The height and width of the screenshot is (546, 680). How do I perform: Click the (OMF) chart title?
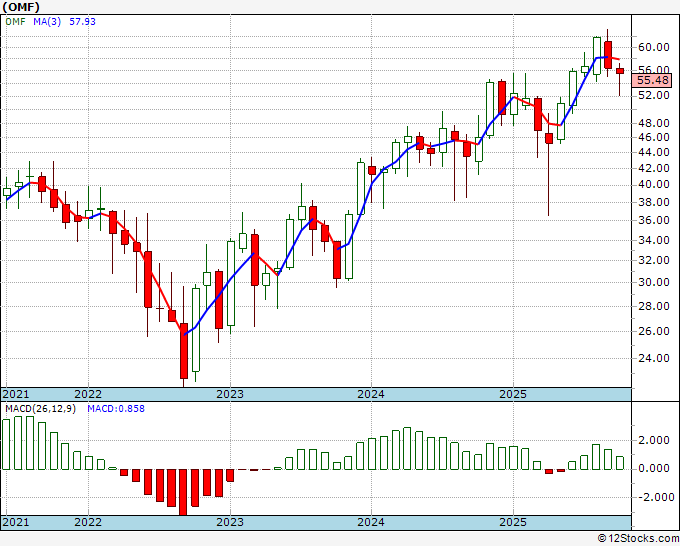coord(21,7)
